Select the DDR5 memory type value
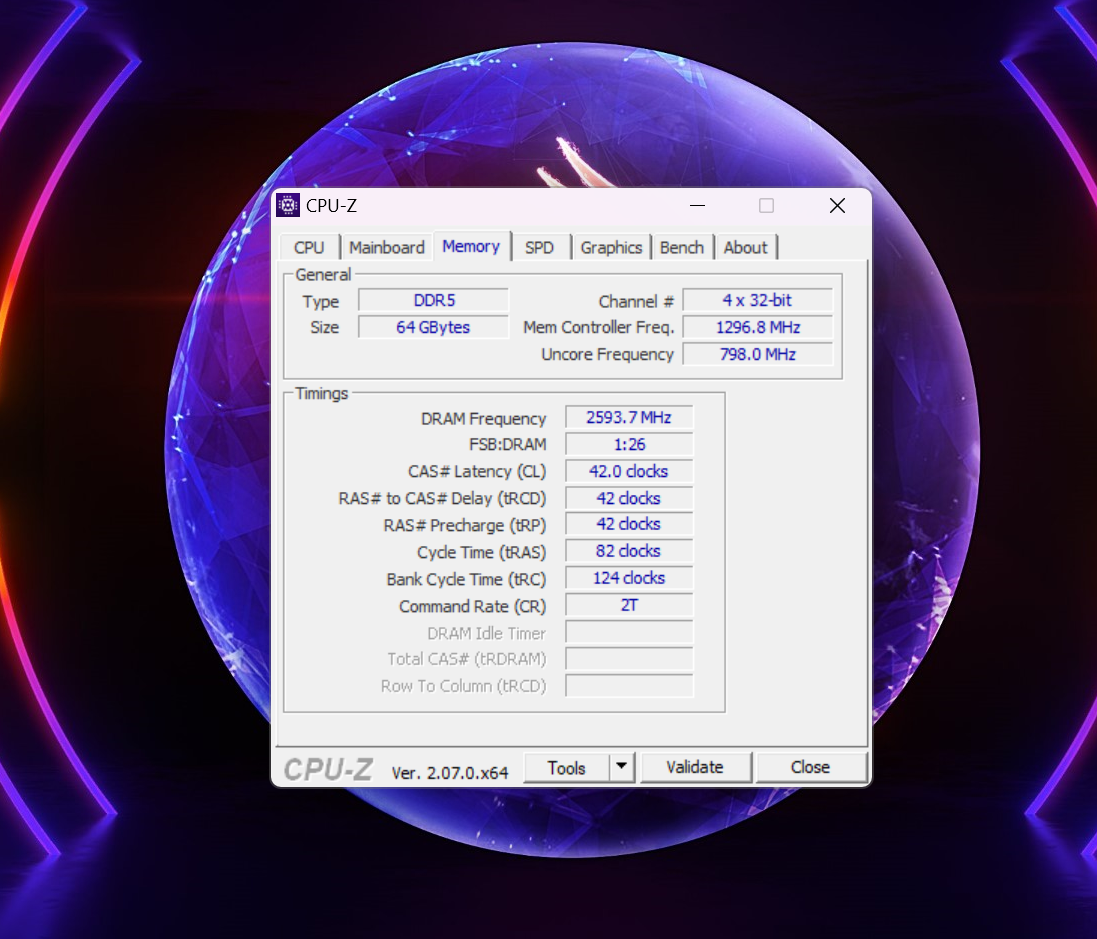1097x939 pixels. [434, 300]
